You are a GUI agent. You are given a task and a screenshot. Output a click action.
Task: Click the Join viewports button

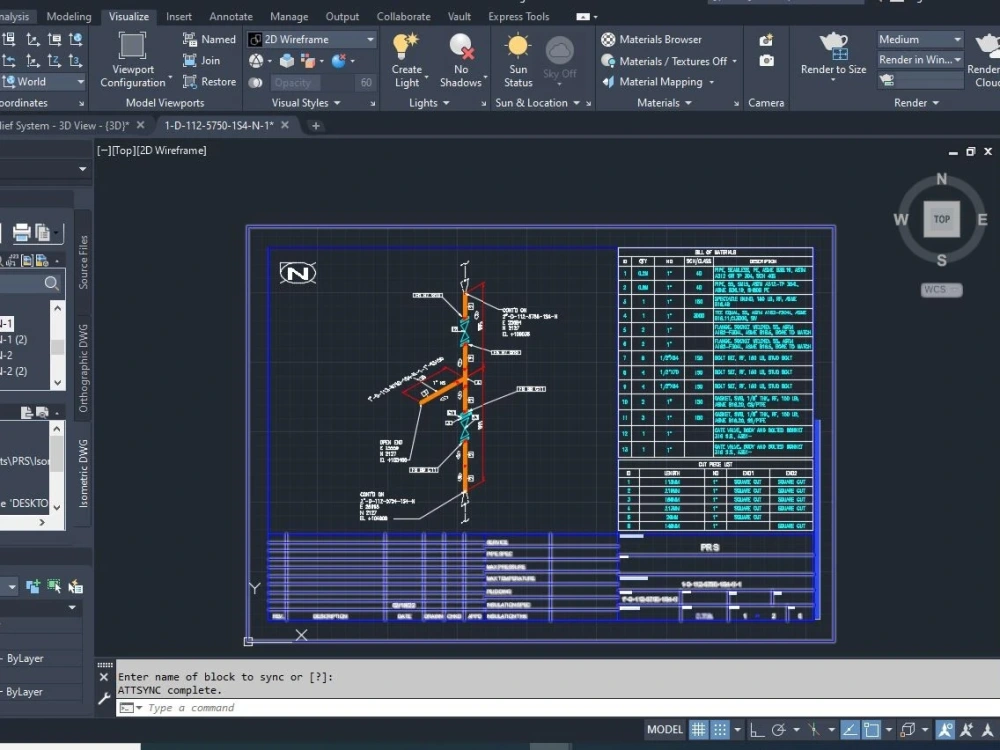(x=202, y=61)
